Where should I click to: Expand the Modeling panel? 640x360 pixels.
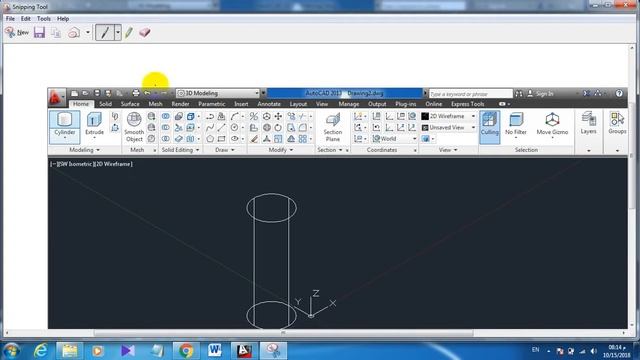84,150
